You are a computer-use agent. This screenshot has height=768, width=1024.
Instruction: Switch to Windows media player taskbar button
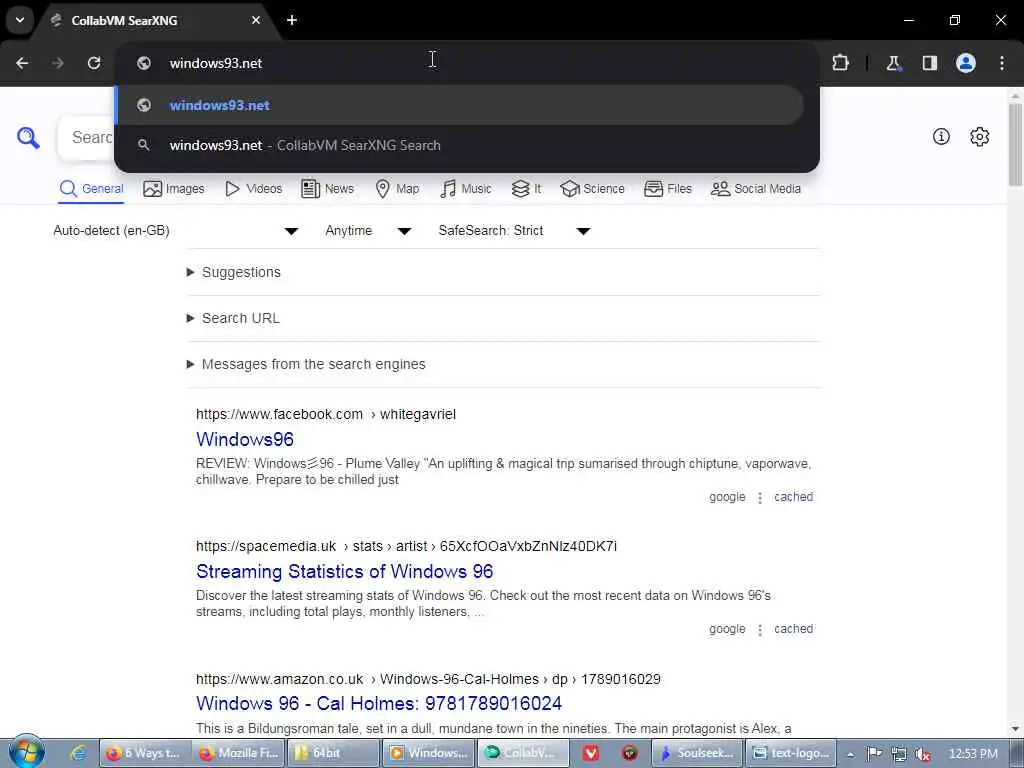[x=427, y=753]
